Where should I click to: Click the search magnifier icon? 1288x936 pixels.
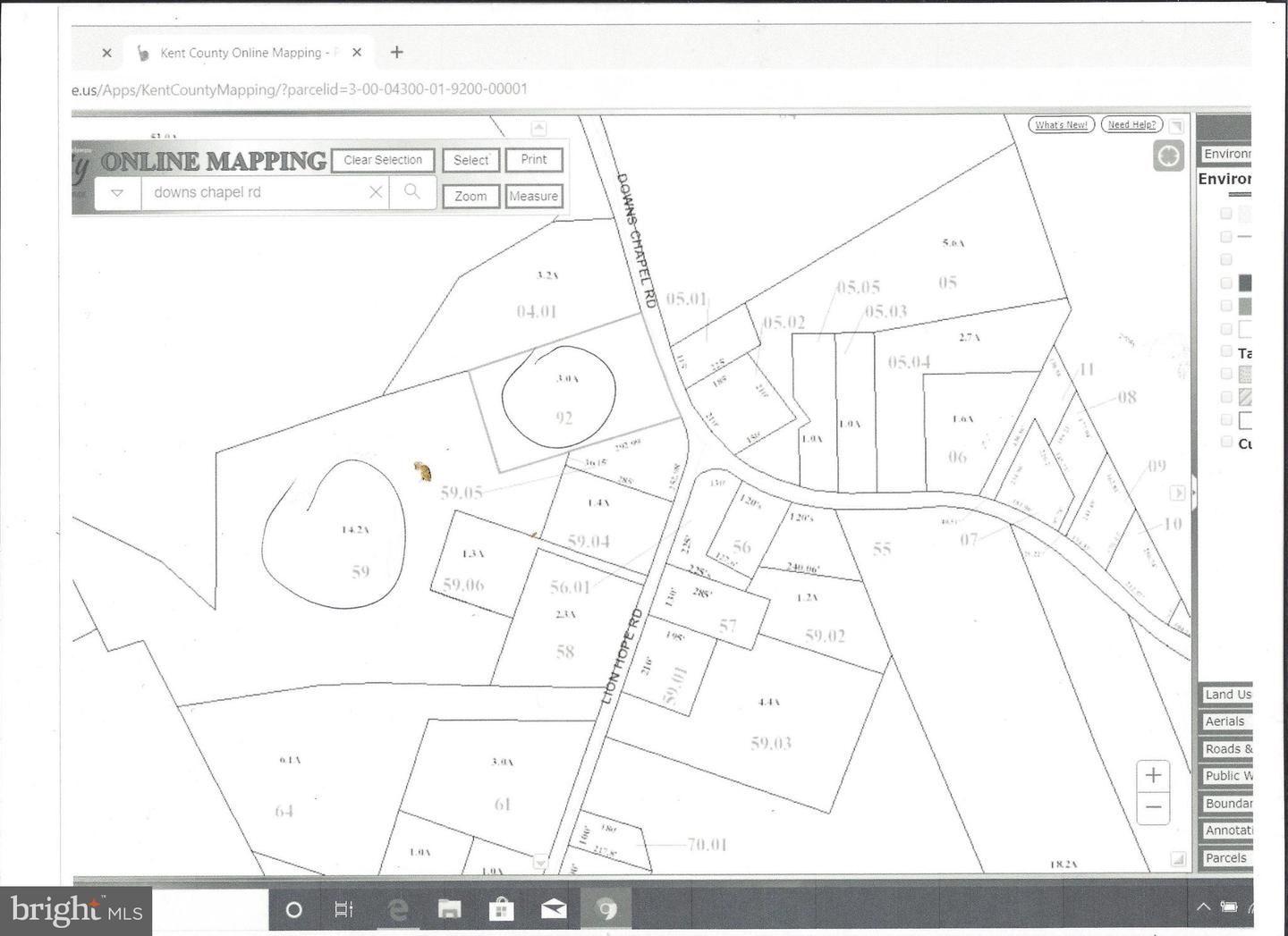pos(411,192)
